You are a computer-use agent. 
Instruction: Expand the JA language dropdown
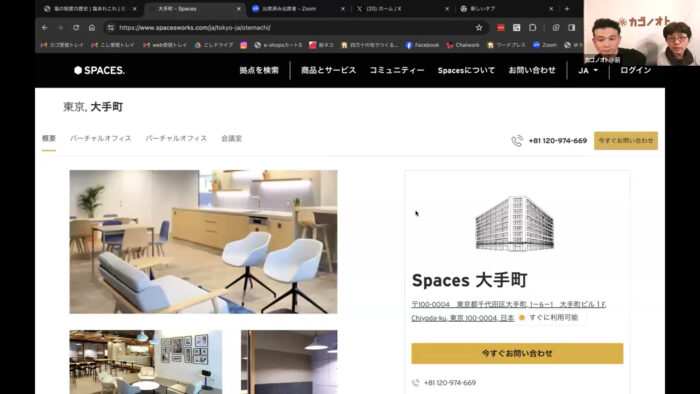pyautogui.click(x=588, y=70)
